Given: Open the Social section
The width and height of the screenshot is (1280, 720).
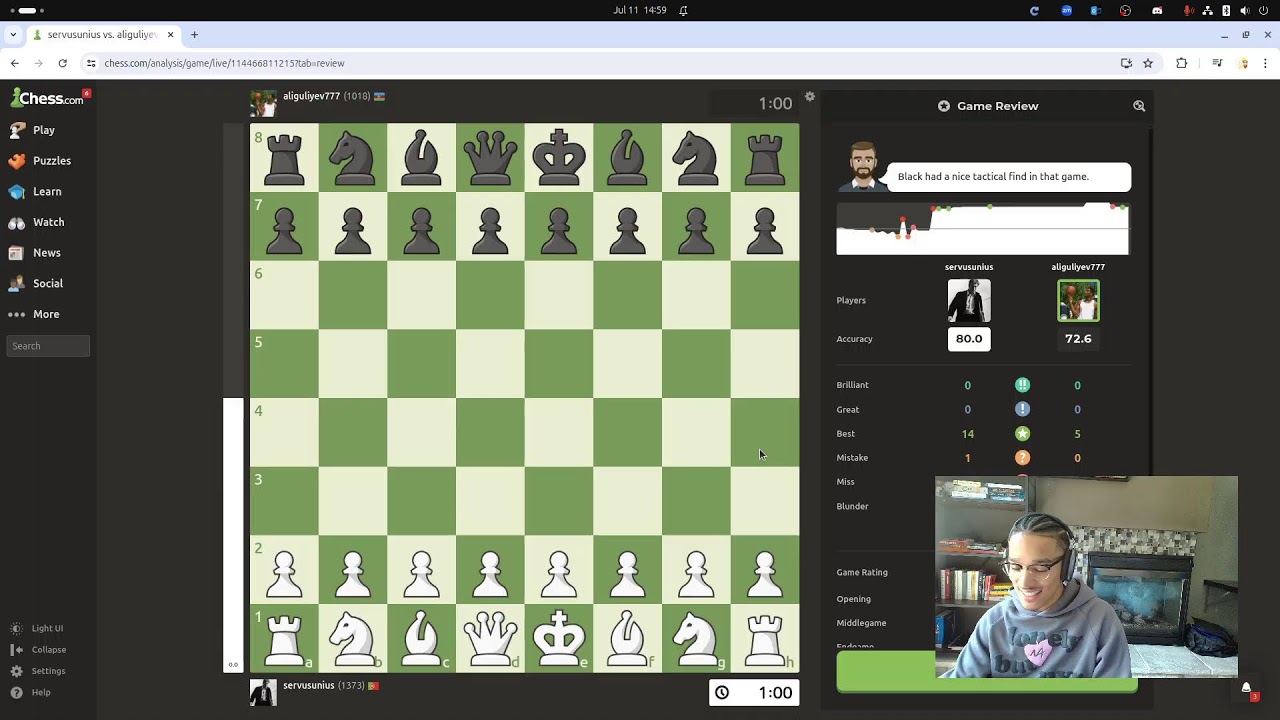Looking at the screenshot, I should [35, 284].
